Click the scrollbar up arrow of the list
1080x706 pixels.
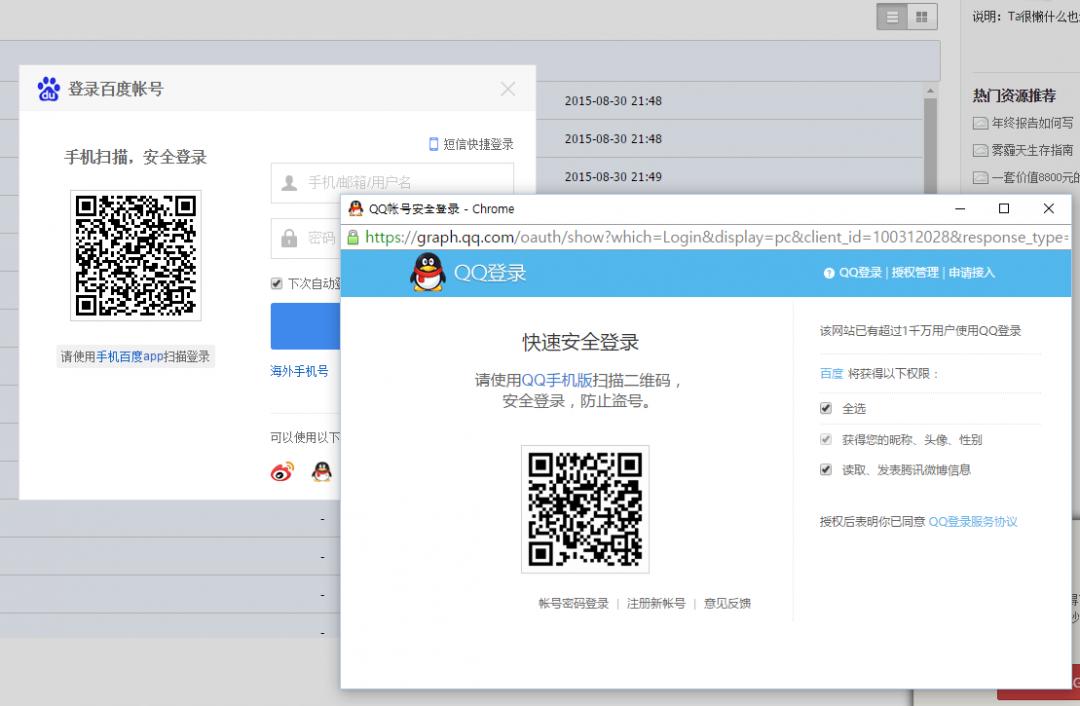click(931, 92)
